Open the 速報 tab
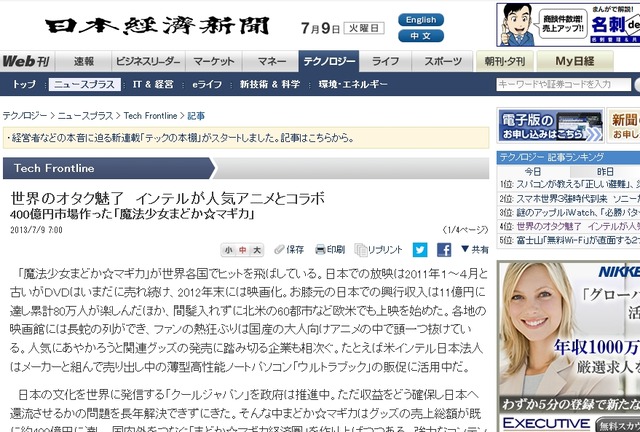 click(84, 61)
